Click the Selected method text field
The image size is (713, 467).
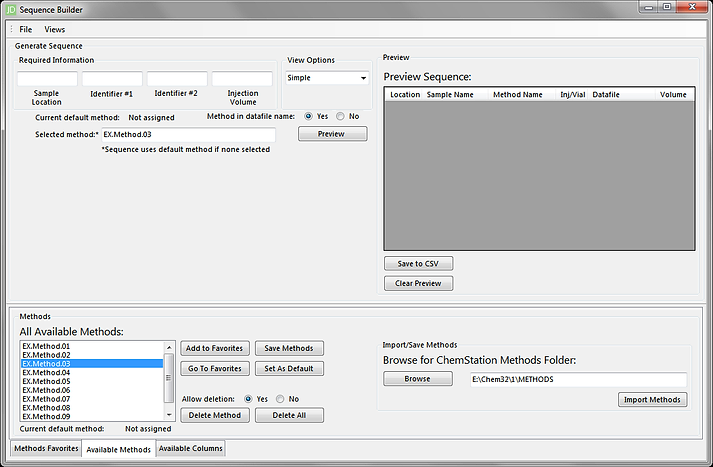coord(188,135)
